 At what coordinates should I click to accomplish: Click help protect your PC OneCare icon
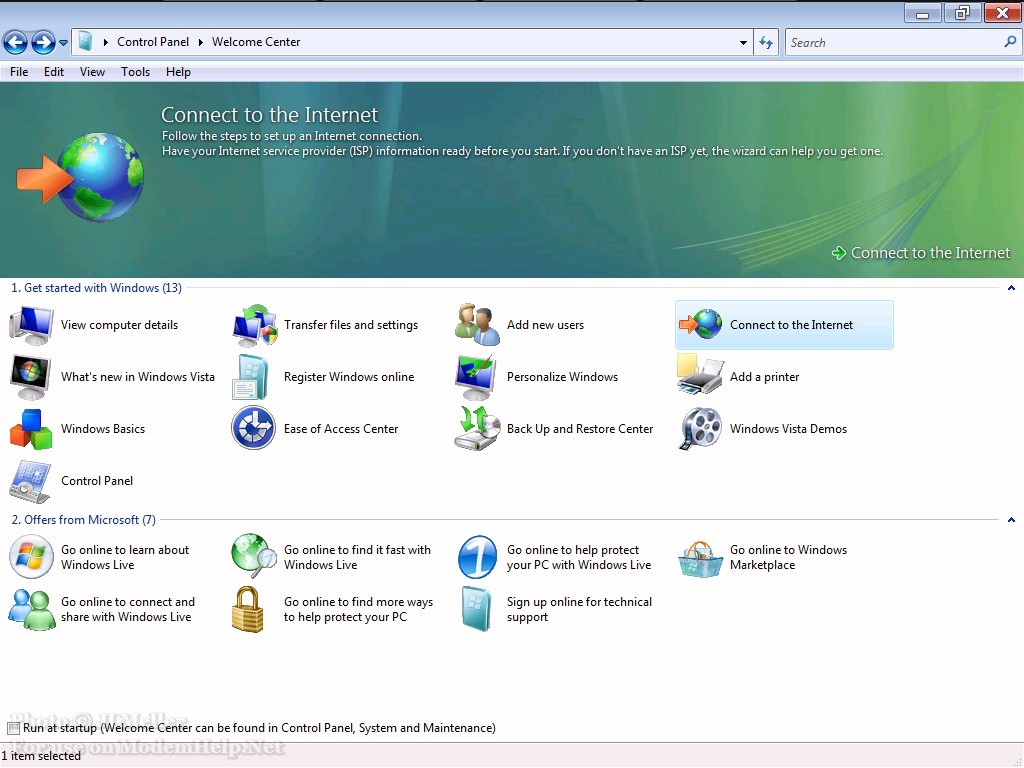[x=477, y=557]
